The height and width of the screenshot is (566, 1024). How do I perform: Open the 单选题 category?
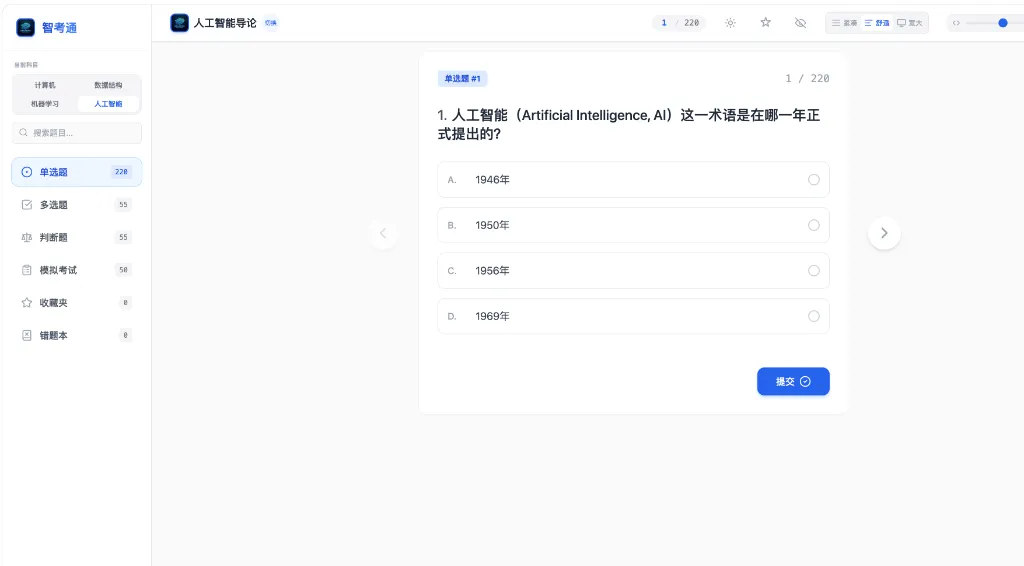pyautogui.click(x=76, y=172)
